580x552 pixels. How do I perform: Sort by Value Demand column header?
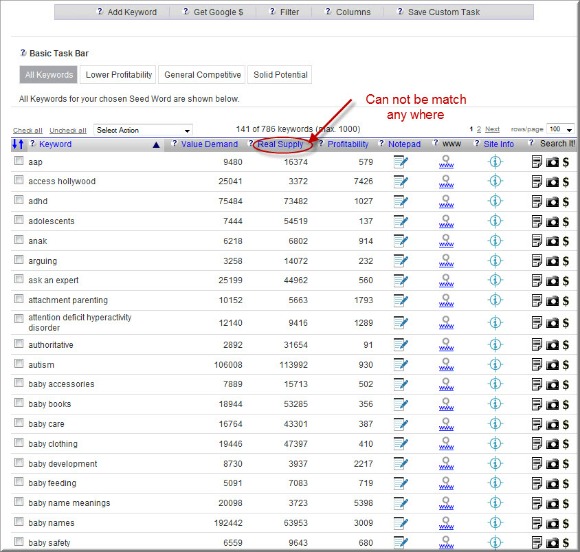[209, 144]
